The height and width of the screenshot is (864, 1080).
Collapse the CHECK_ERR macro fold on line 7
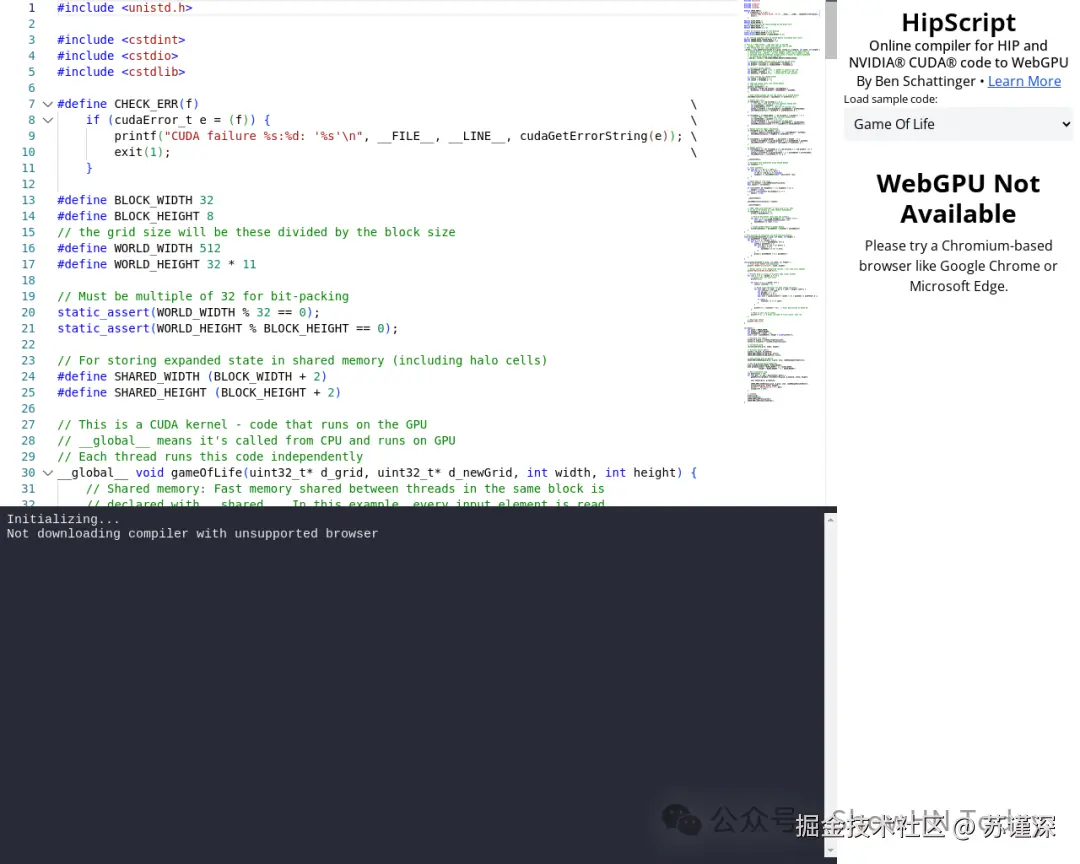[x=48, y=104]
